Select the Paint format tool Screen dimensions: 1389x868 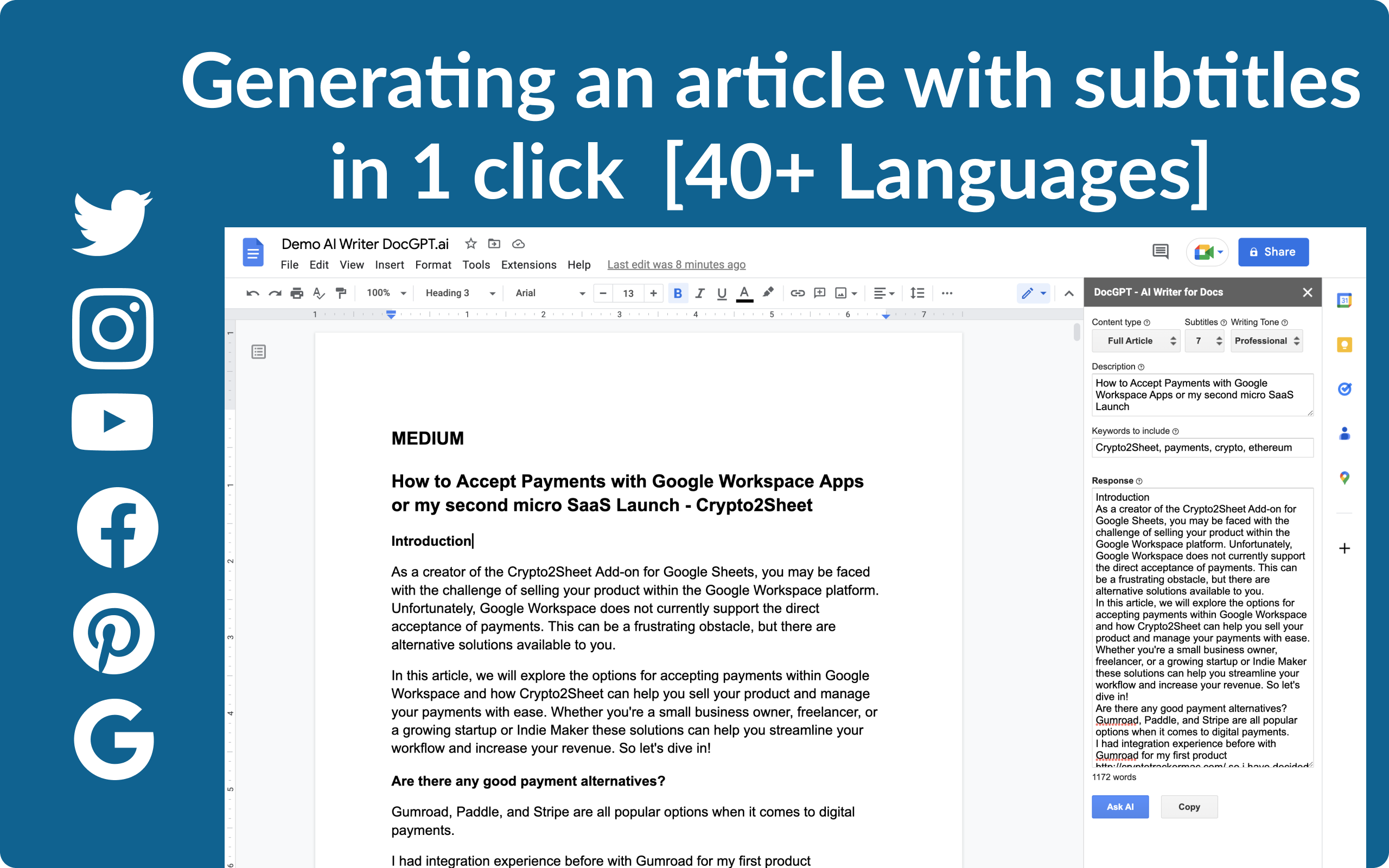[341, 293]
